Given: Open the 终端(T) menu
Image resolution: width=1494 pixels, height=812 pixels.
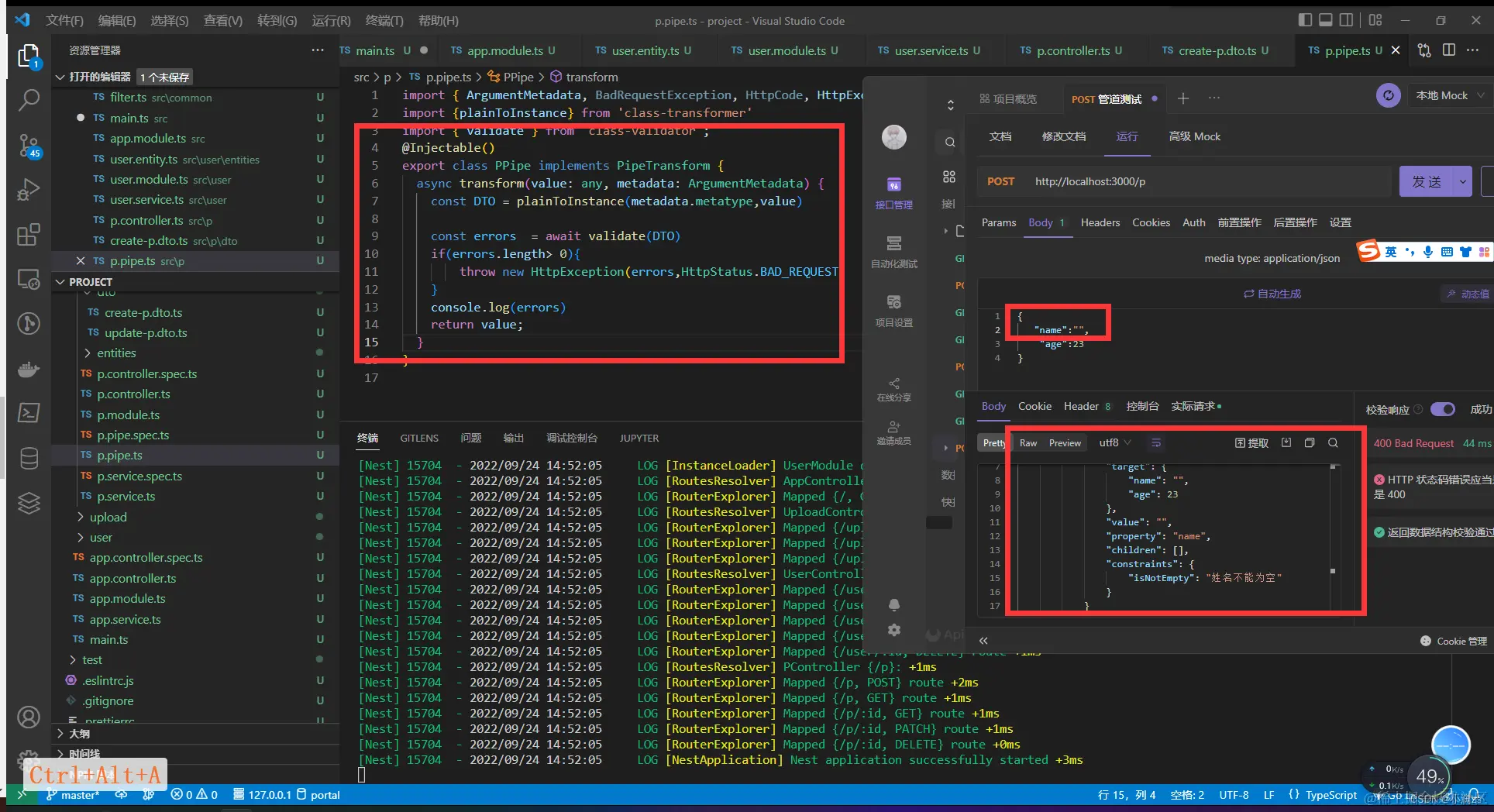Looking at the screenshot, I should [384, 21].
